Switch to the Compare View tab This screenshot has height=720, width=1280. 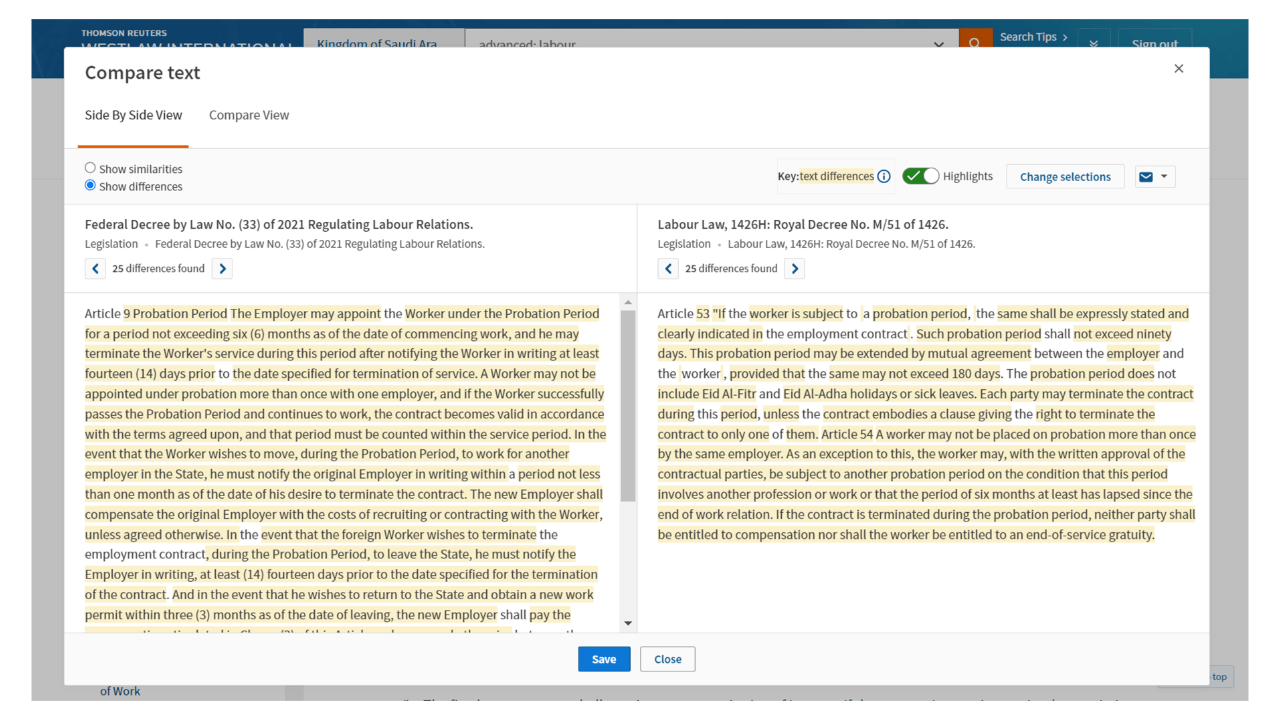[x=249, y=115]
